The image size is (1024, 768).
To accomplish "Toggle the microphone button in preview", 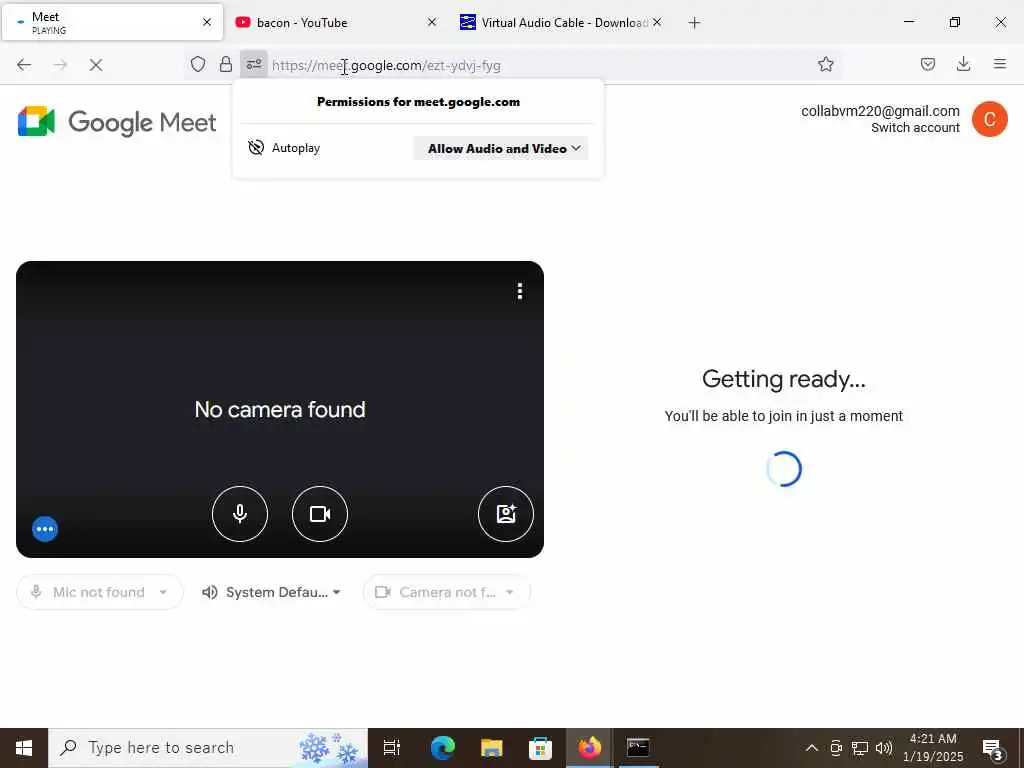I will click(x=240, y=514).
